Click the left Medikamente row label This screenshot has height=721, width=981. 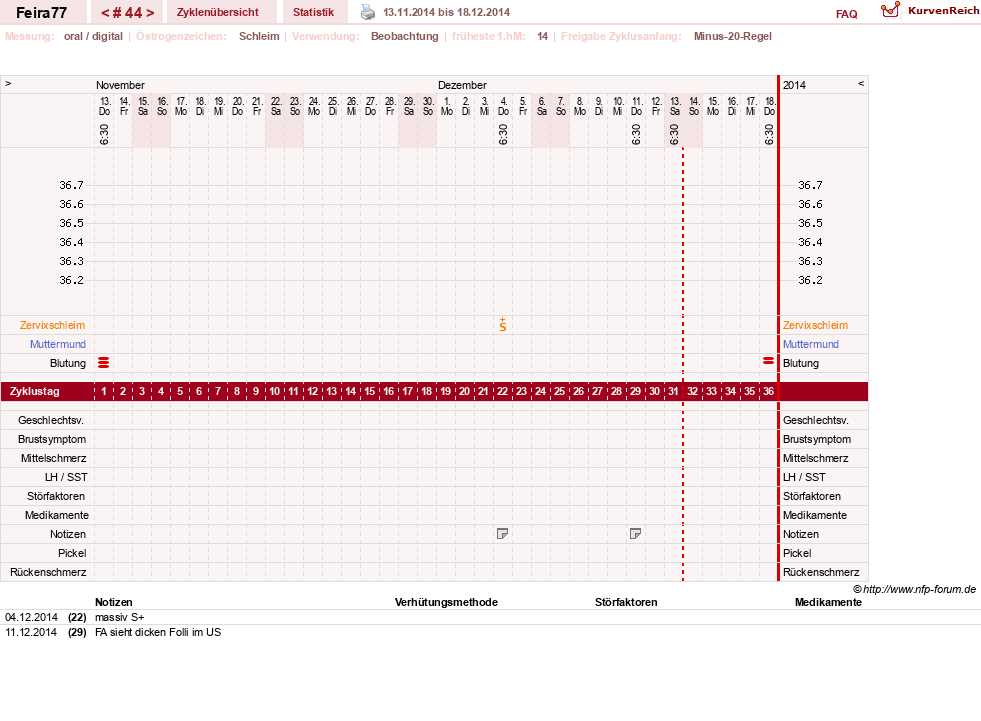(x=56, y=515)
